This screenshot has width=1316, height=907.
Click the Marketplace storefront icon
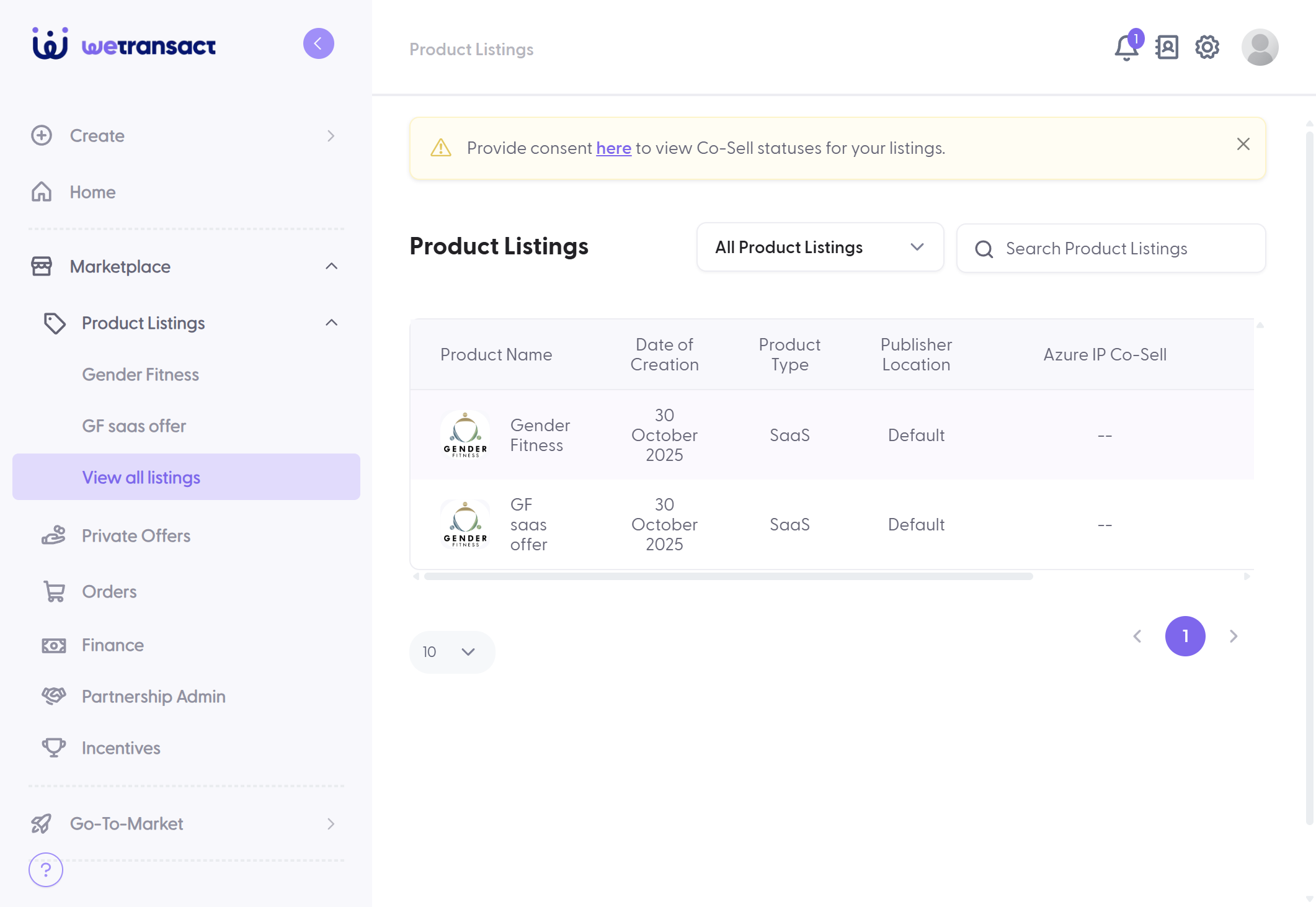pyautogui.click(x=42, y=266)
